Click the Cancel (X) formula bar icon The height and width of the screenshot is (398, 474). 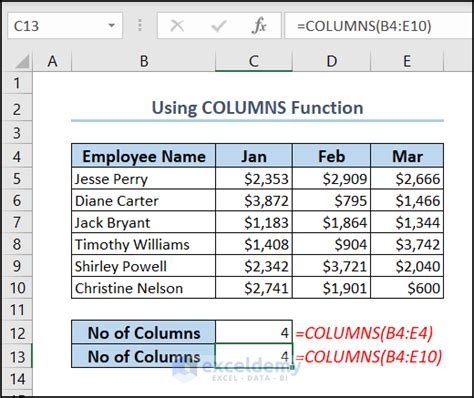tap(177, 26)
